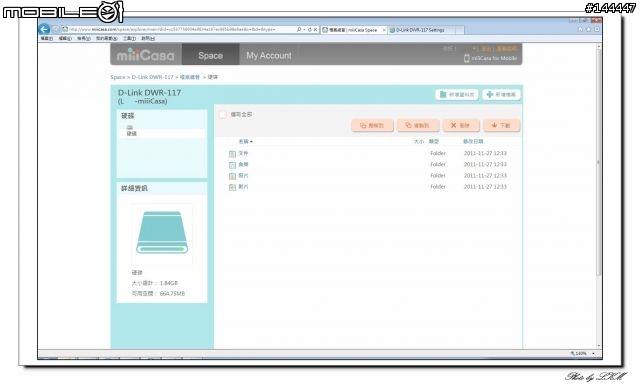The width and height of the screenshot is (640, 388).
Task: Click the browser tools gear icon
Action: click(x=596, y=29)
